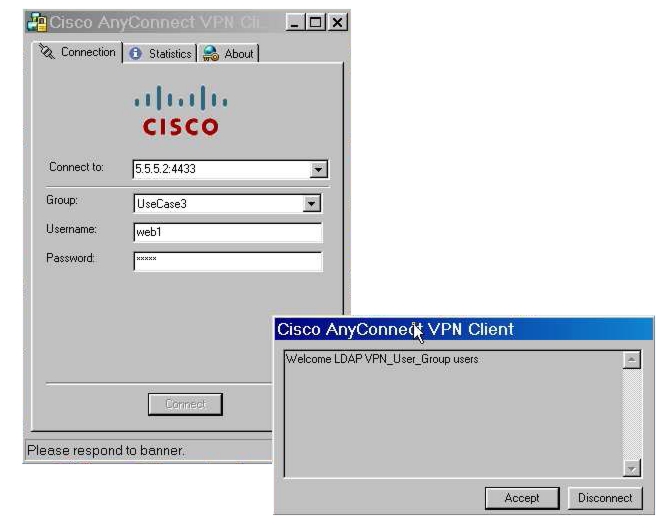Click the About tab globe key icon
Image resolution: width=672 pixels, height=528 pixels.
click(210, 54)
